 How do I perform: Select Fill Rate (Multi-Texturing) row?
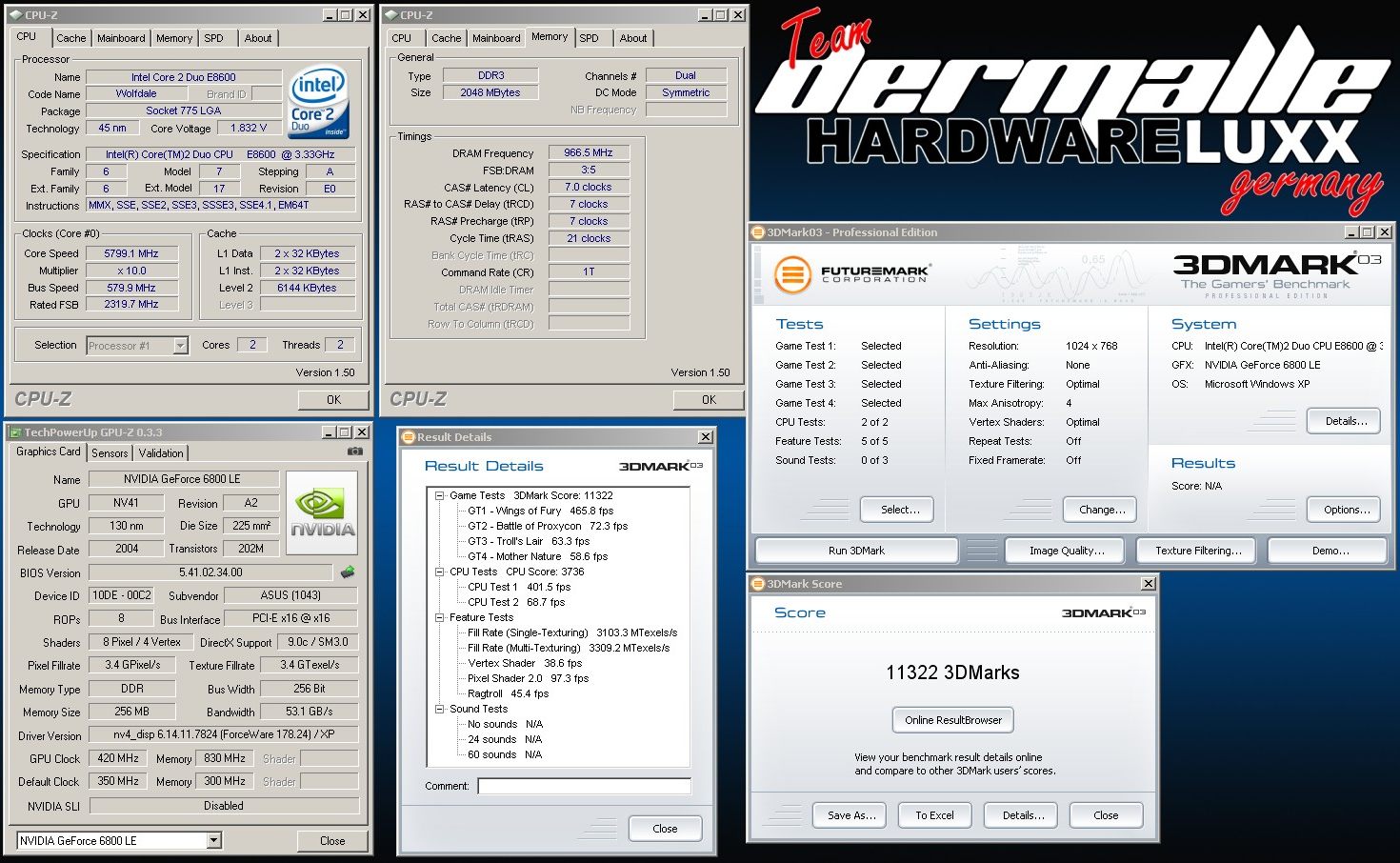coord(569,648)
